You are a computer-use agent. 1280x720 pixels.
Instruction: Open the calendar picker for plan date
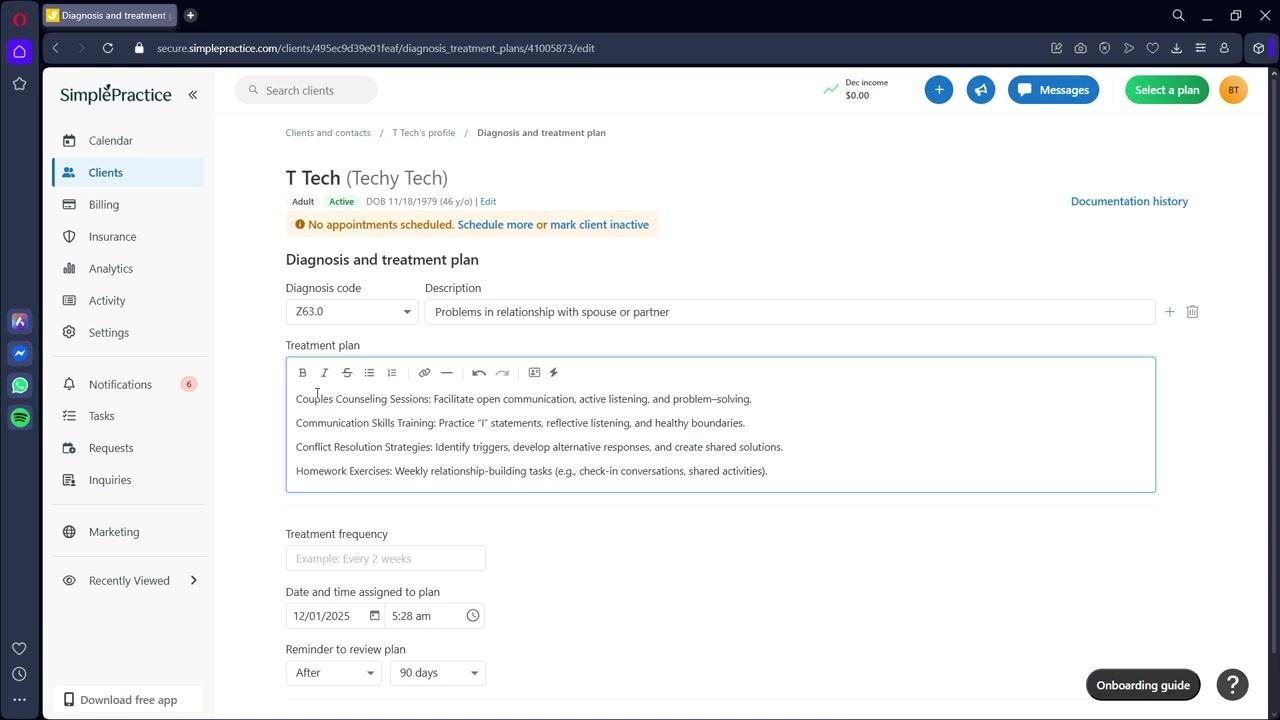pyautogui.click(x=375, y=616)
